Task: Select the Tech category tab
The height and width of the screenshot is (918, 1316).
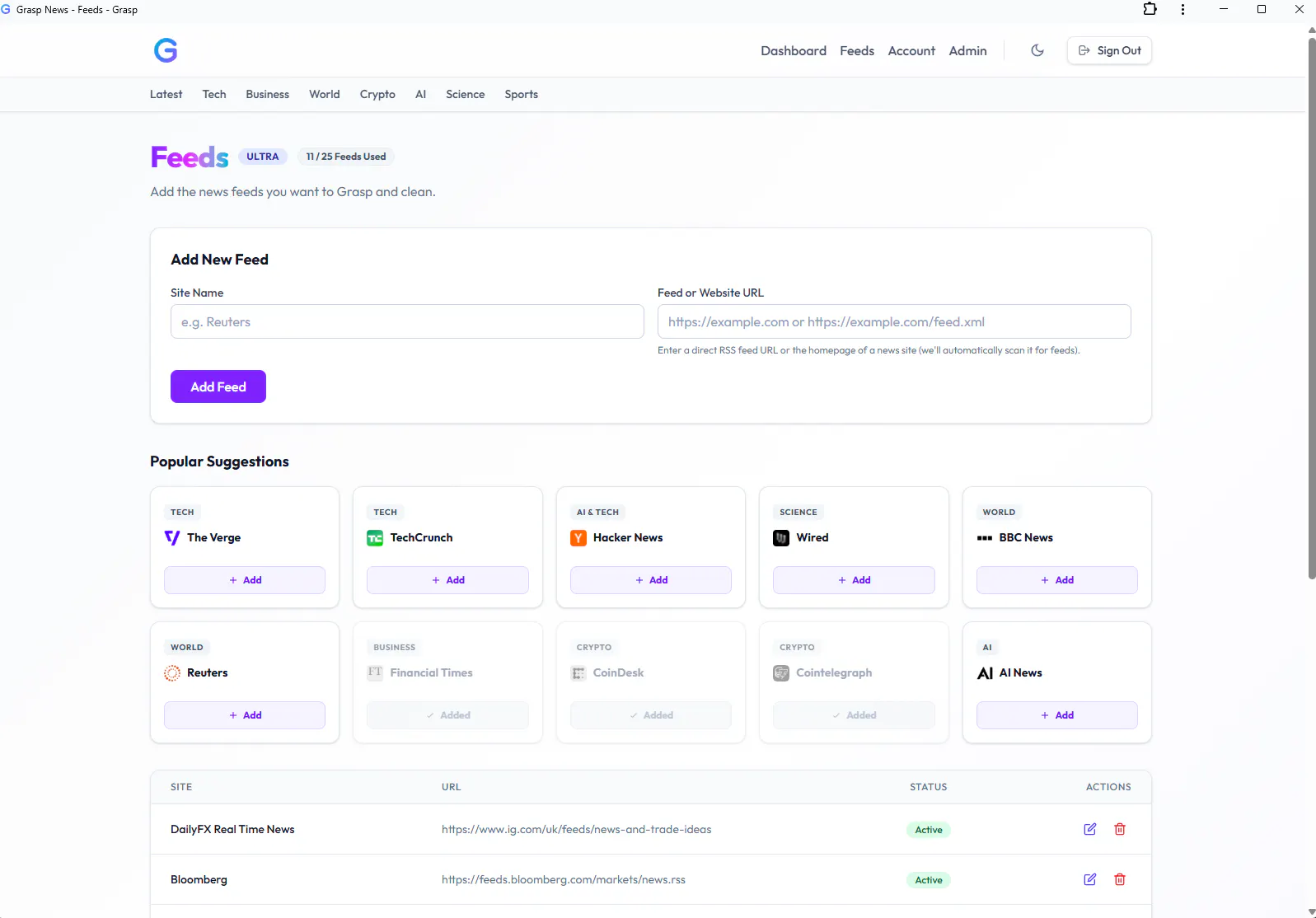Action: coord(214,94)
